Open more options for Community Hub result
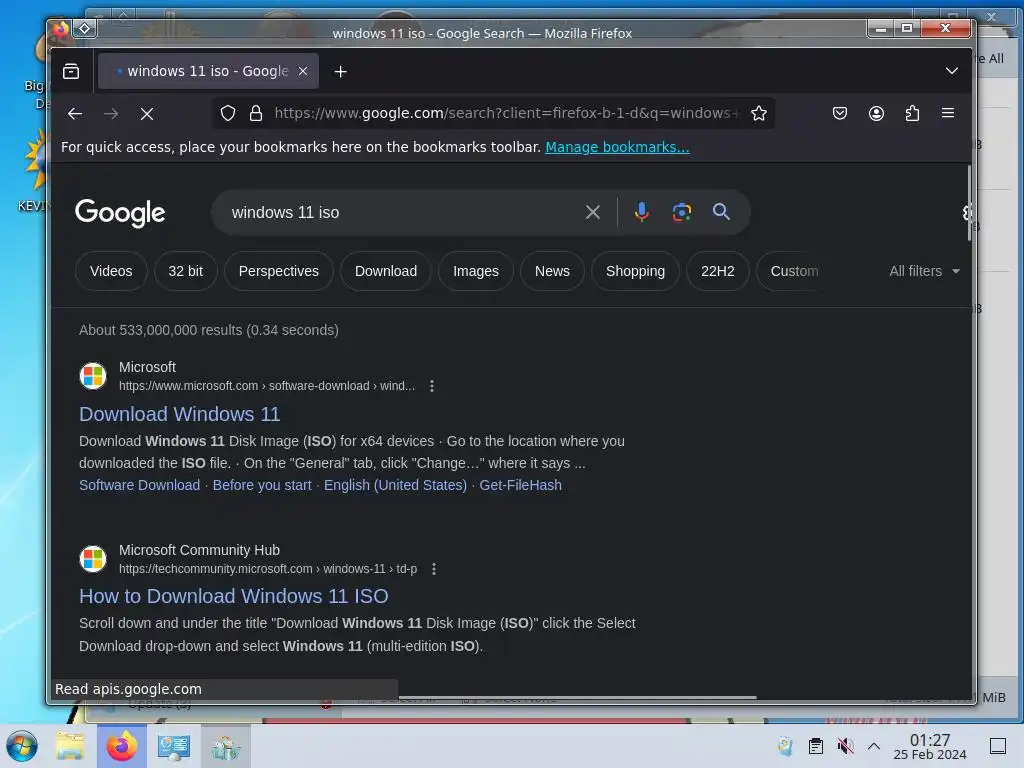This screenshot has width=1024, height=768. click(x=434, y=569)
